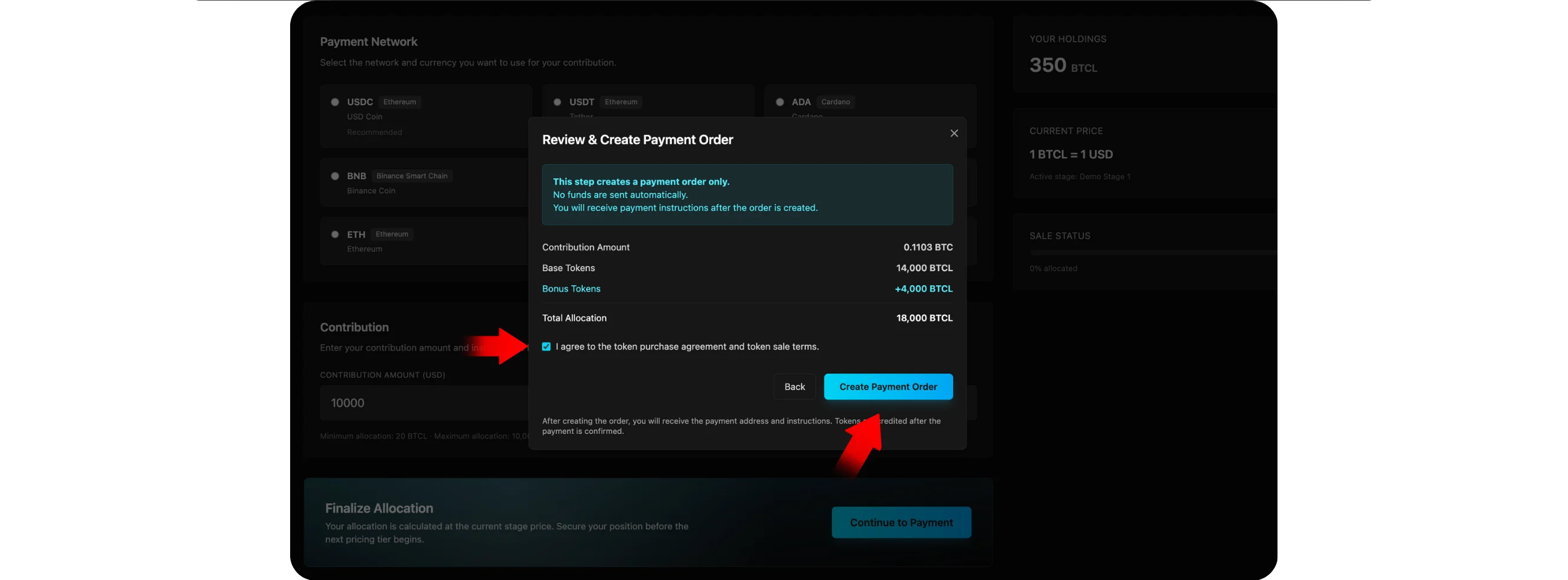Click the 1 BTCL = 1 USD price text

pos(1071,154)
